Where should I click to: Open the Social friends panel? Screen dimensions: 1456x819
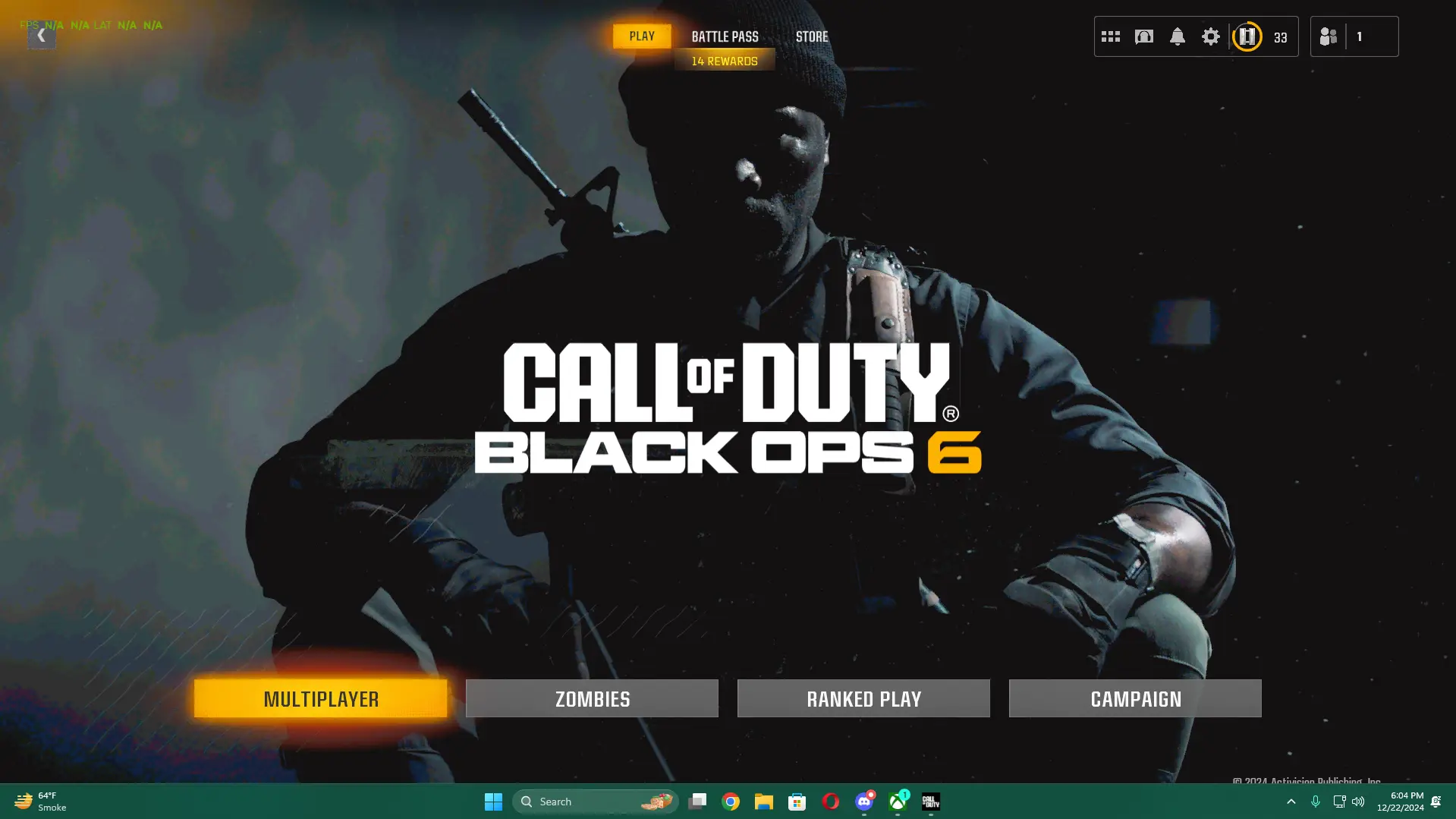(x=1328, y=36)
